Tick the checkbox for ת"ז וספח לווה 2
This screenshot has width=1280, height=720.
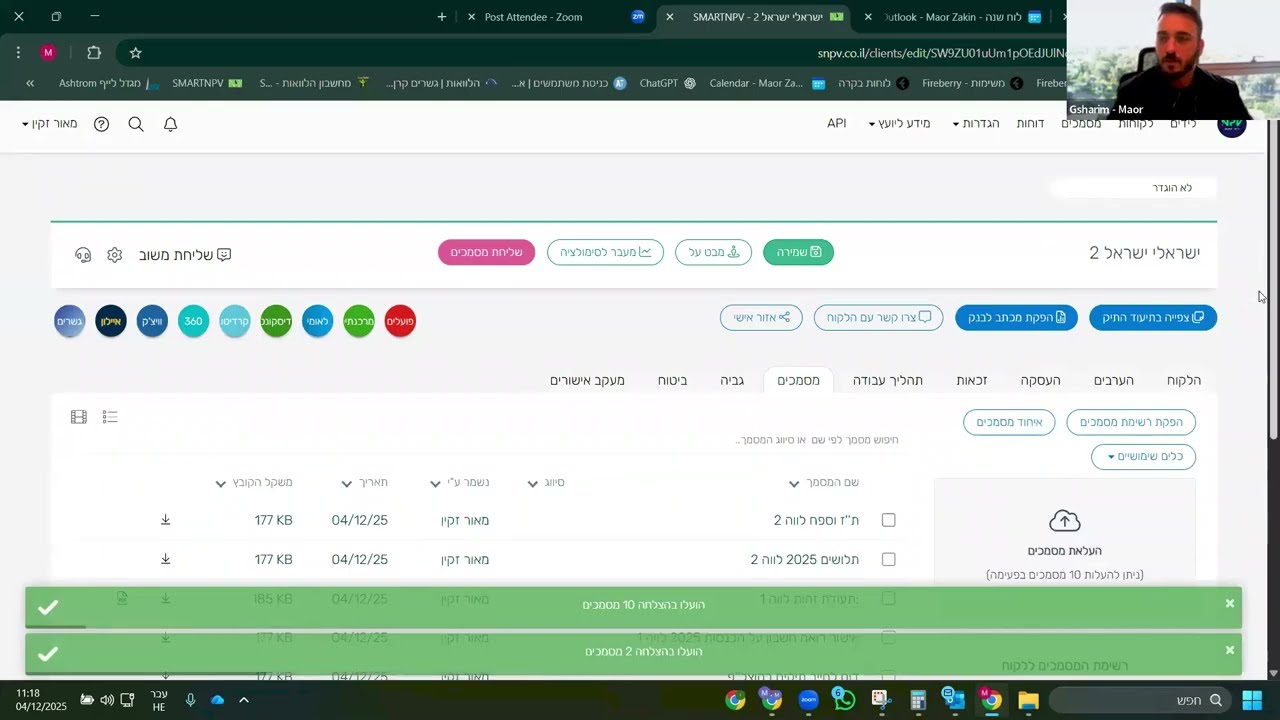pyautogui.click(x=889, y=520)
